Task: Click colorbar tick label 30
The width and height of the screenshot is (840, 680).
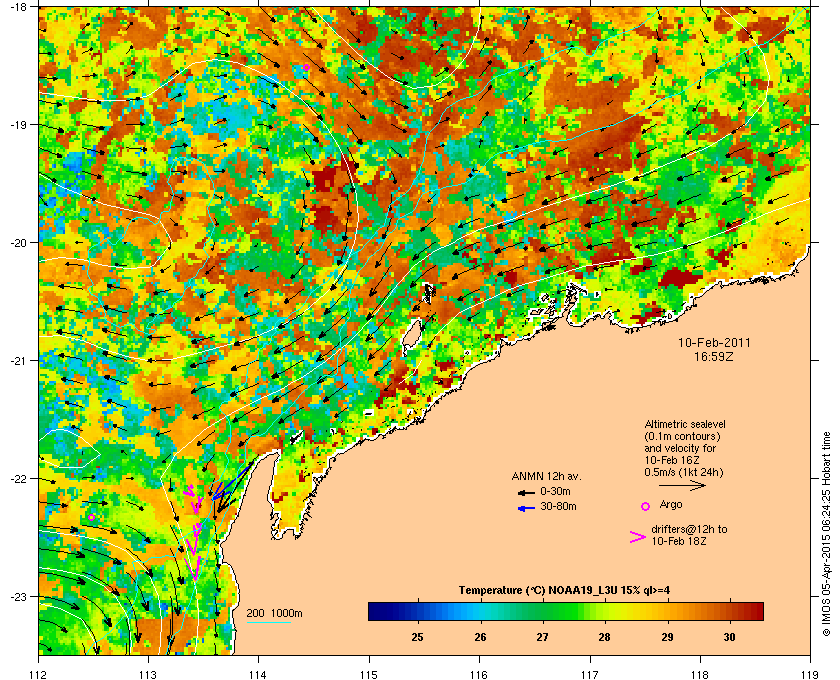Action: click(729, 637)
